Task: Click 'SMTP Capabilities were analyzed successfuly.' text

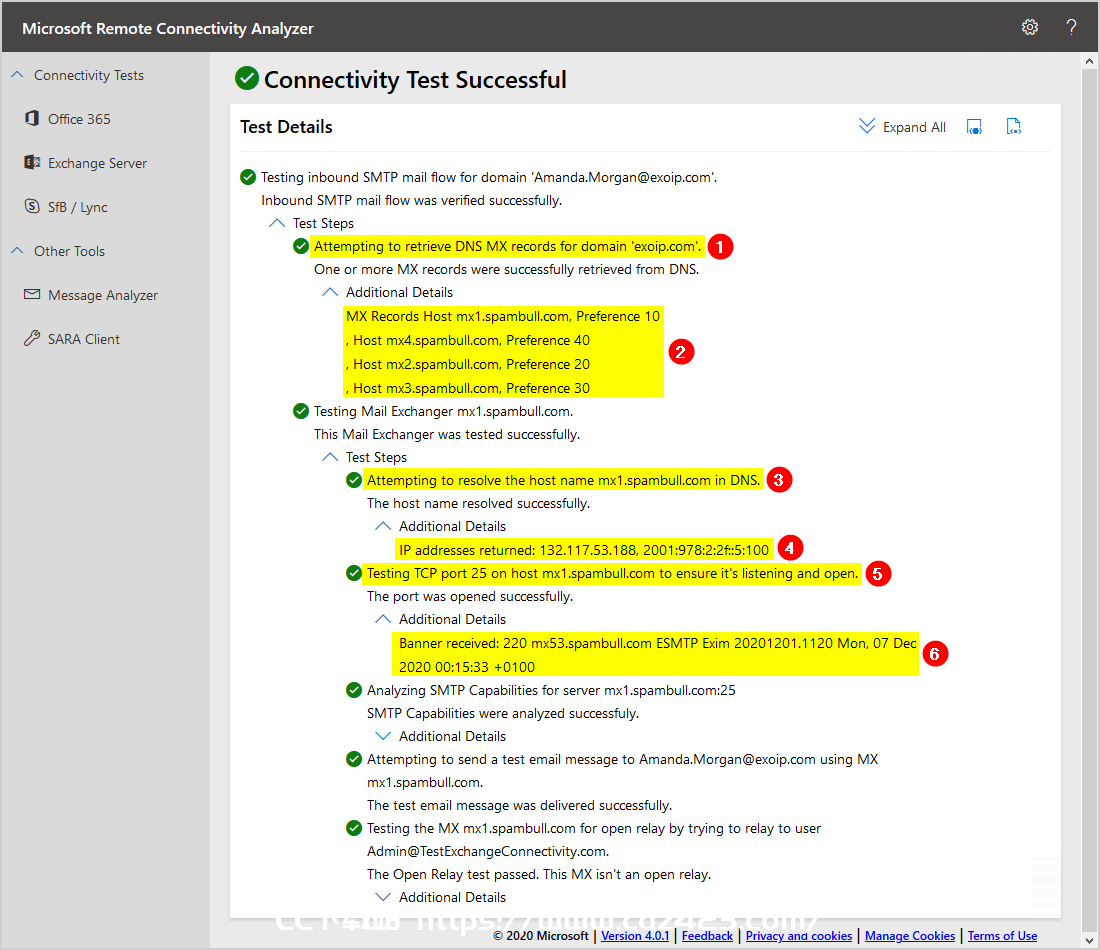Action: [503, 713]
